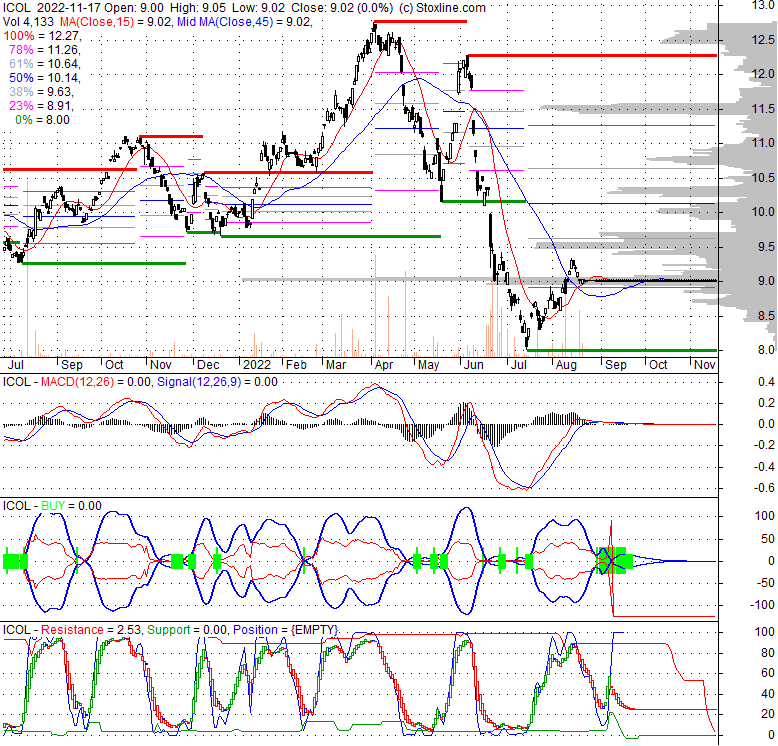Click the -0.6 MACD axis label

coord(764,488)
